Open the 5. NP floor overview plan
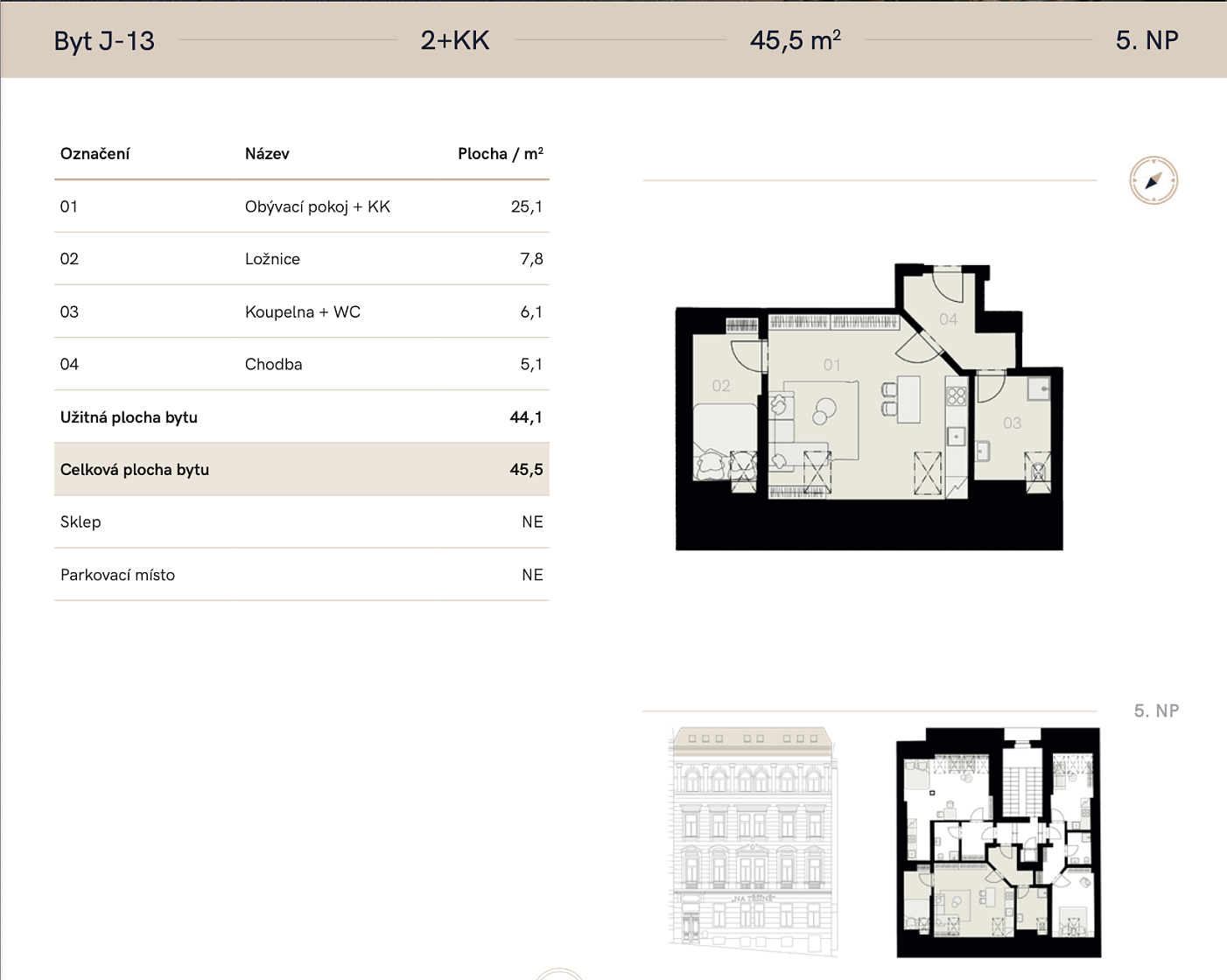1227x980 pixels. 999,842
